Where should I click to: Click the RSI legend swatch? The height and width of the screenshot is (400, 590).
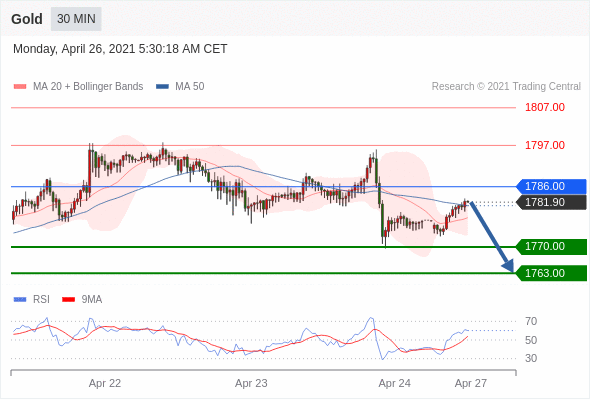(20, 300)
